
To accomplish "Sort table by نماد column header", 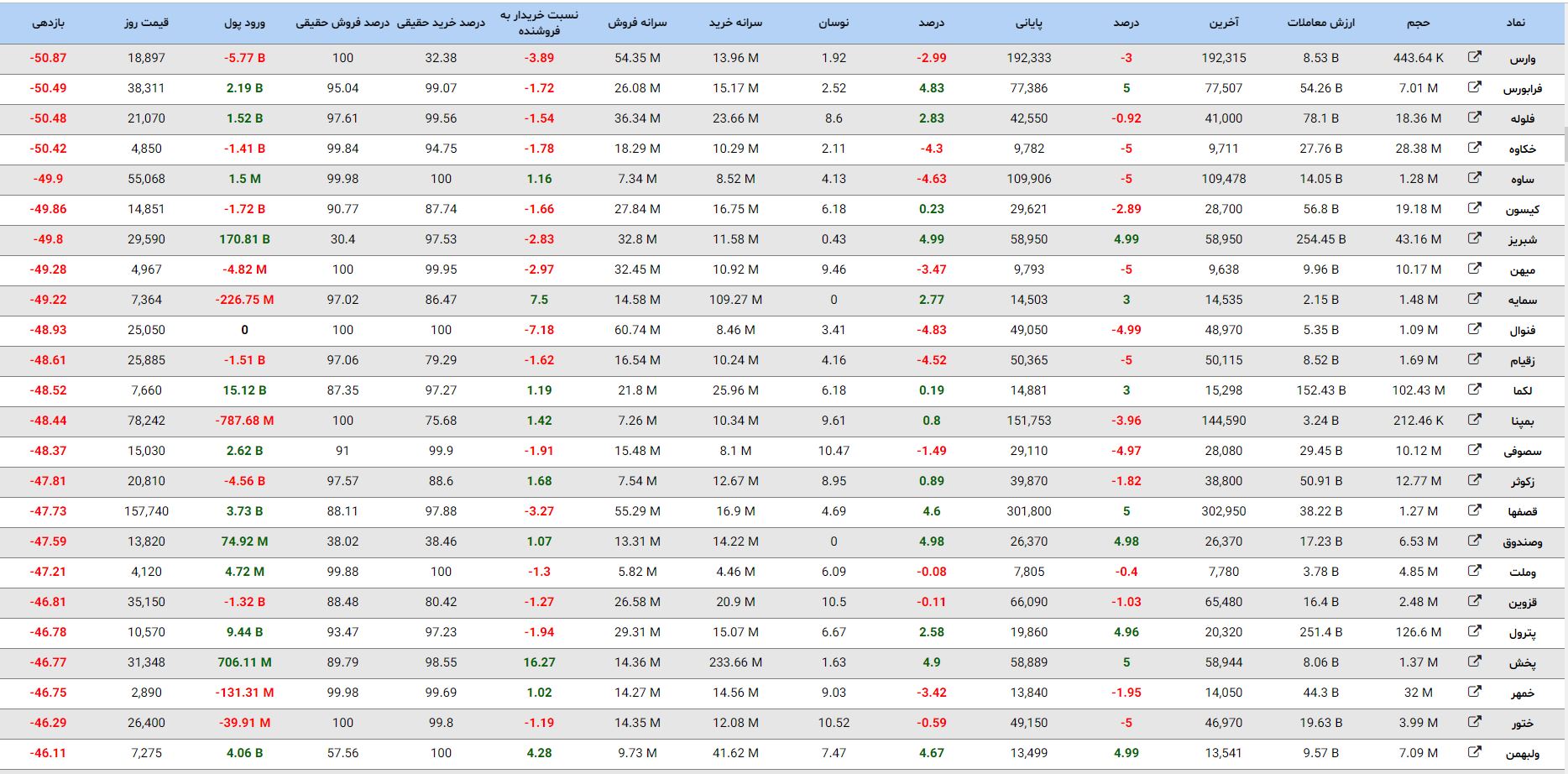I will pos(1516,23).
